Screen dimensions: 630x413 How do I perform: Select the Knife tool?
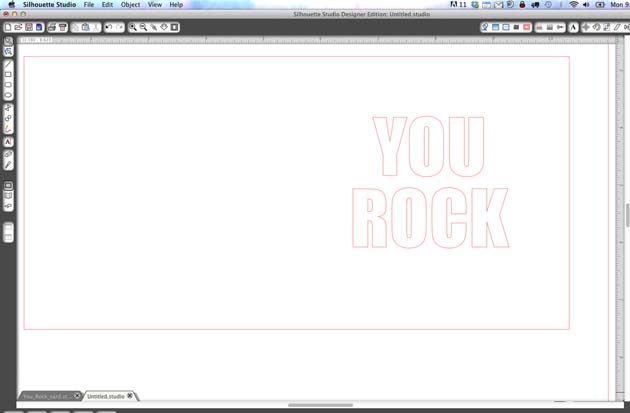8,165
